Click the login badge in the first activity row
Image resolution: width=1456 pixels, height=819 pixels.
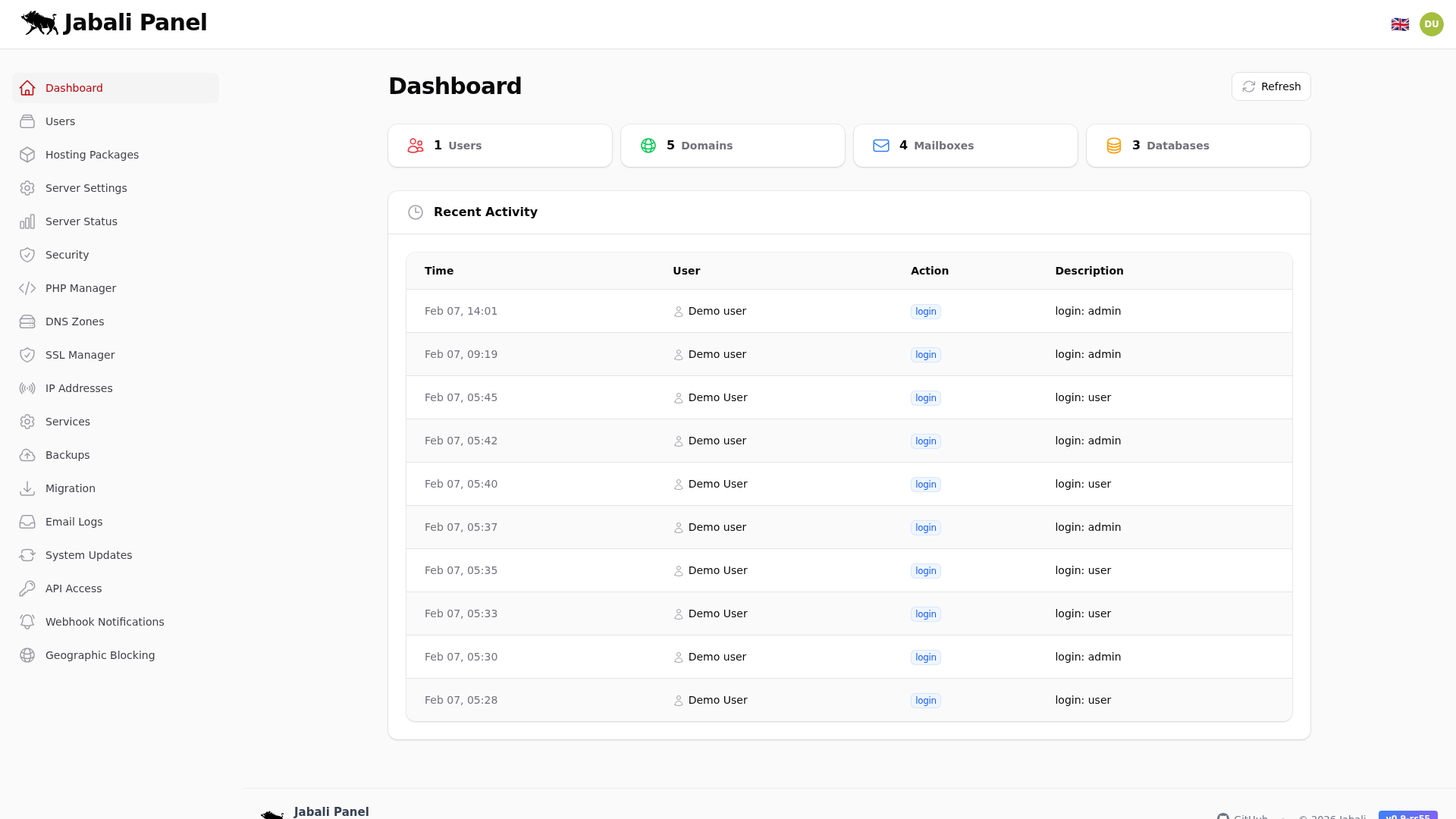coord(925,311)
